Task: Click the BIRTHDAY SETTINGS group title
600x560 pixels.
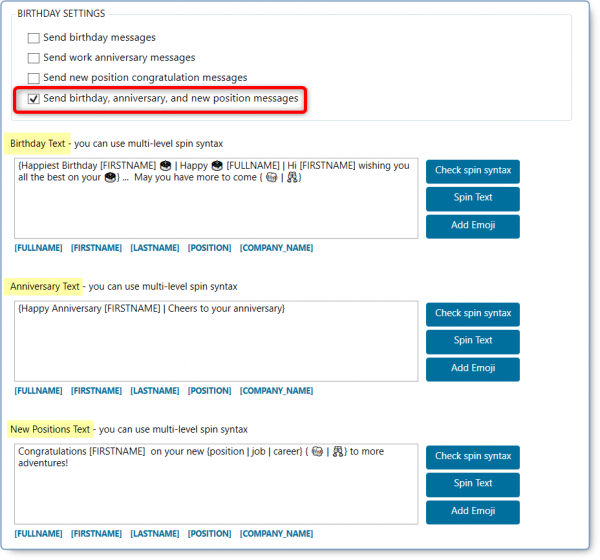Action: pos(61,13)
